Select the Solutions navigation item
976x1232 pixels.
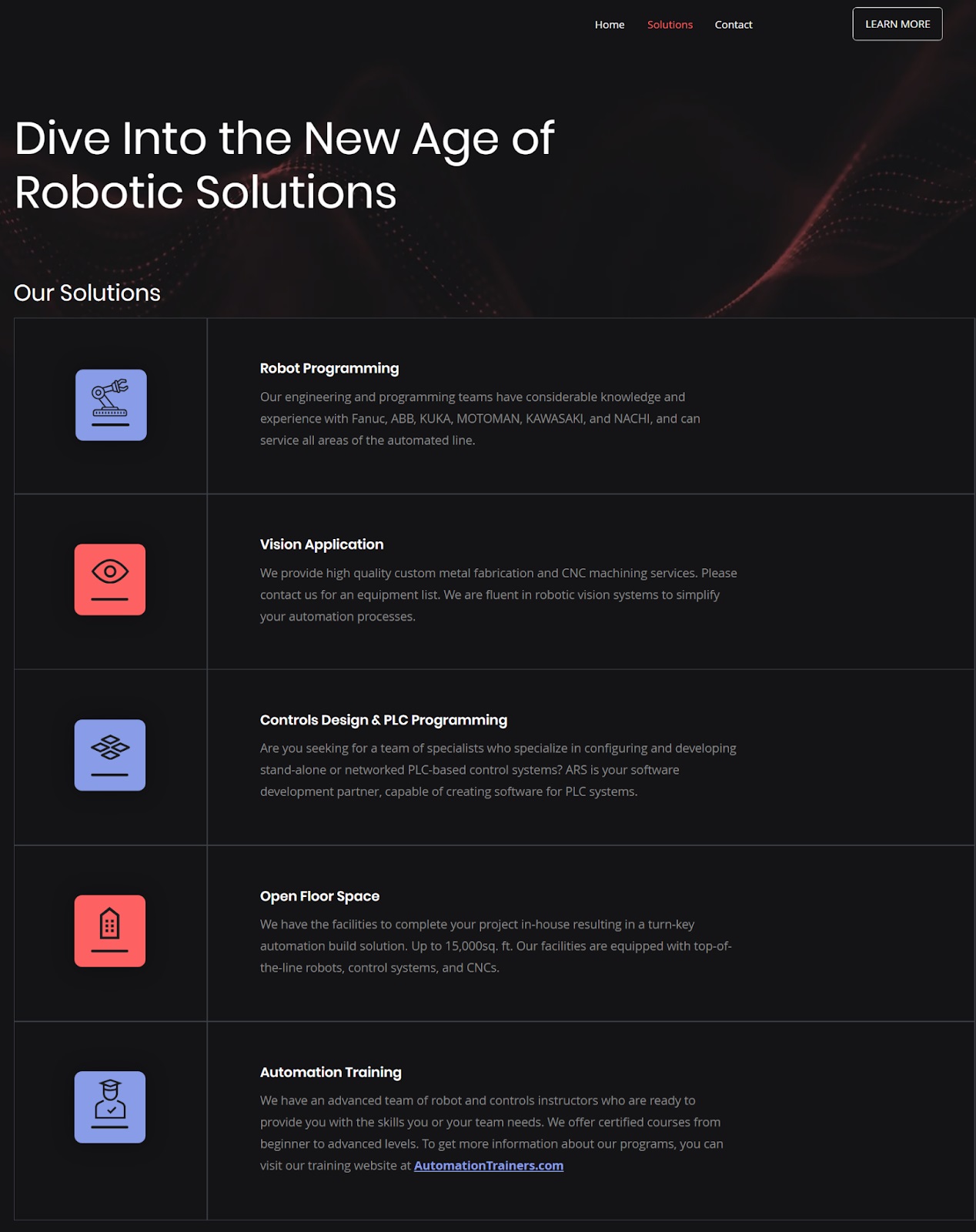pyautogui.click(x=670, y=24)
